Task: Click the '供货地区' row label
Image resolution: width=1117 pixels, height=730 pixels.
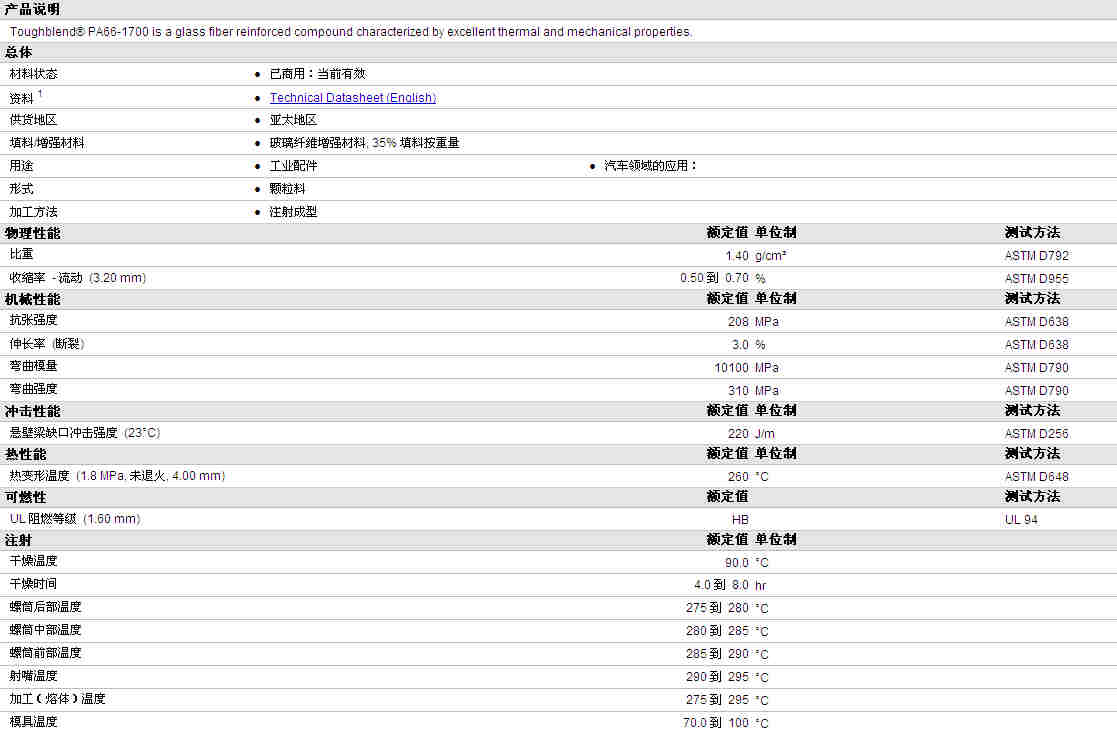Action: [x=33, y=120]
